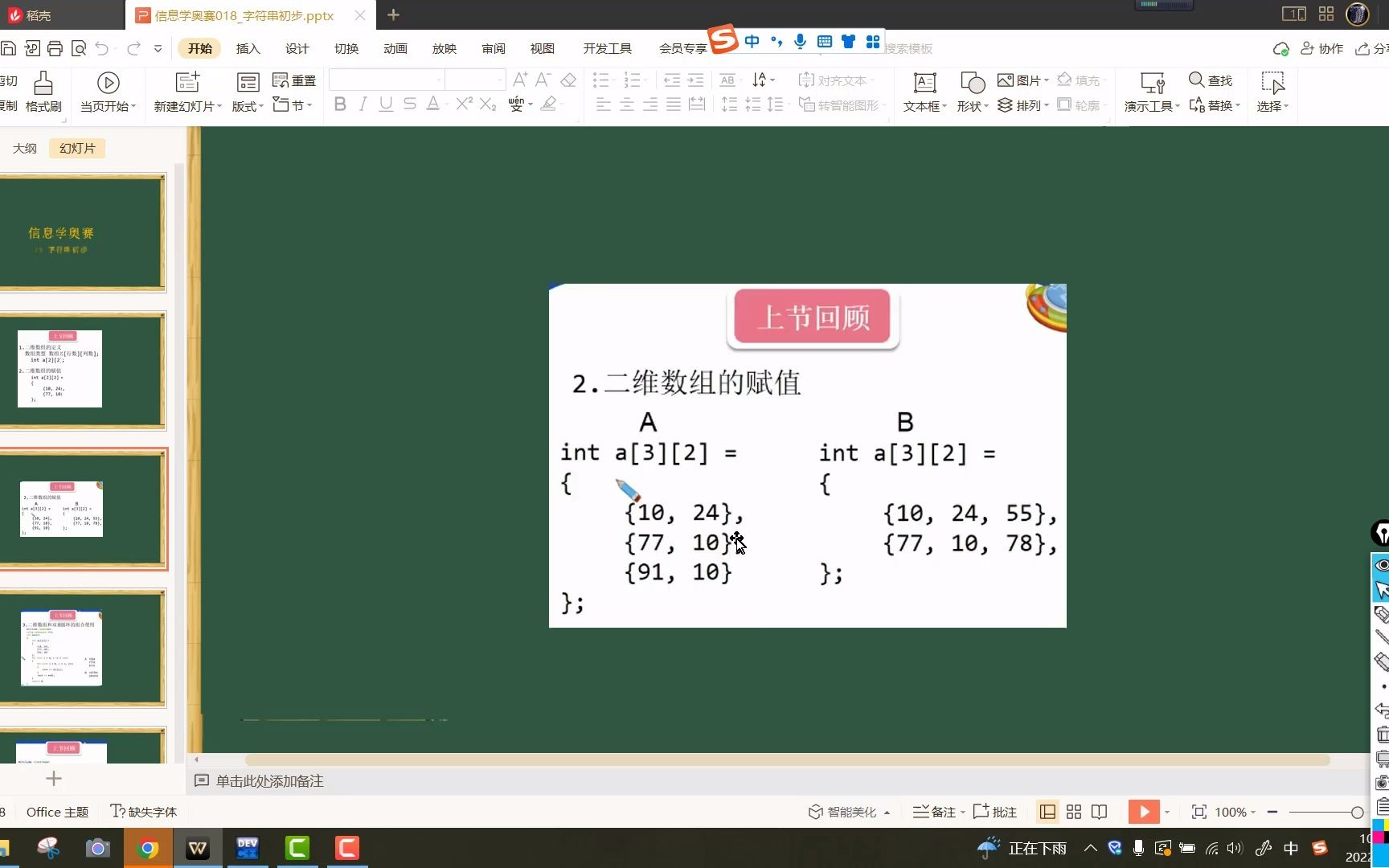
Task: Toggle bold formatting on selected text
Action: [x=339, y=104]
